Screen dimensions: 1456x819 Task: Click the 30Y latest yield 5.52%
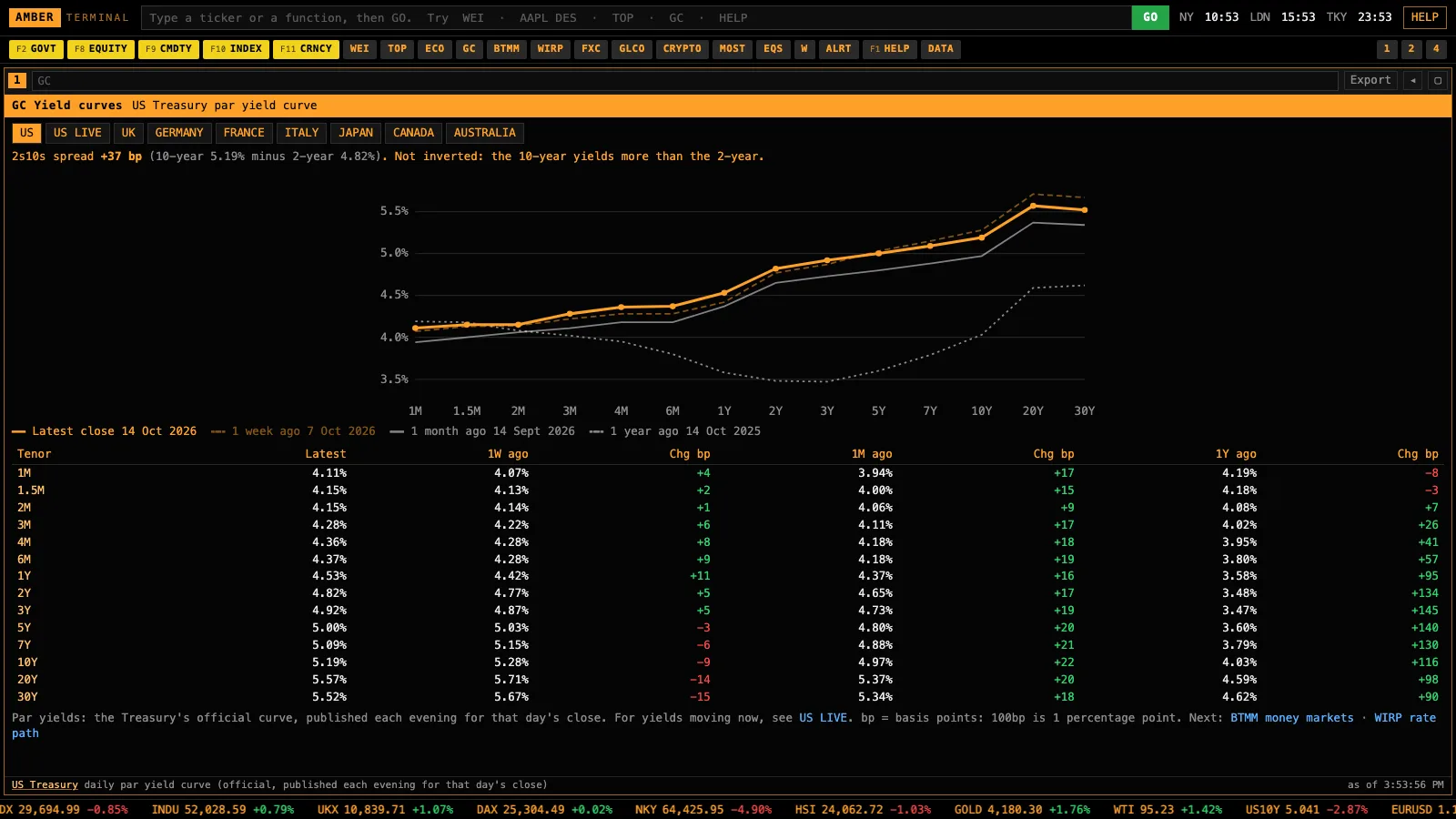pyautogui.click(x=329, y=697)
